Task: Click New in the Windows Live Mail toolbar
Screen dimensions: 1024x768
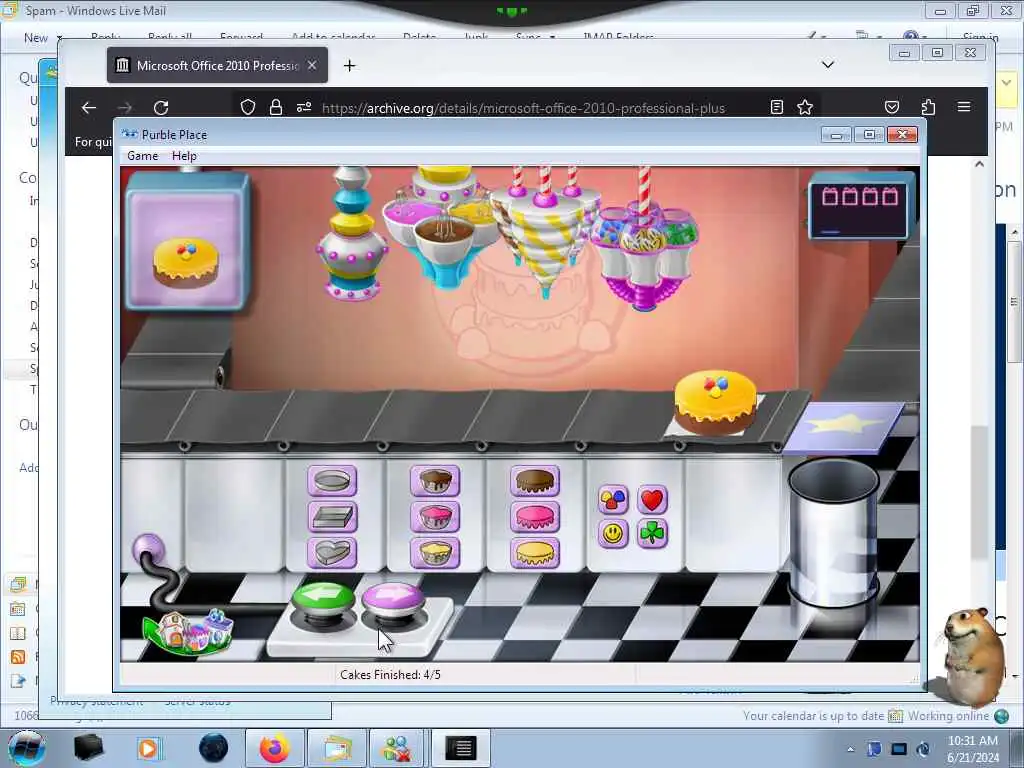Action: click(x=36, y=39)
